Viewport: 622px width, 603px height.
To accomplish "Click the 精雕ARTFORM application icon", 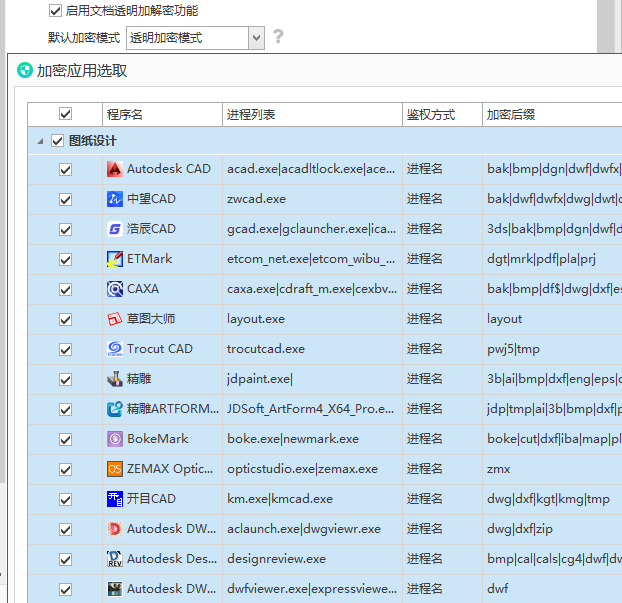I will coord(115,409).
